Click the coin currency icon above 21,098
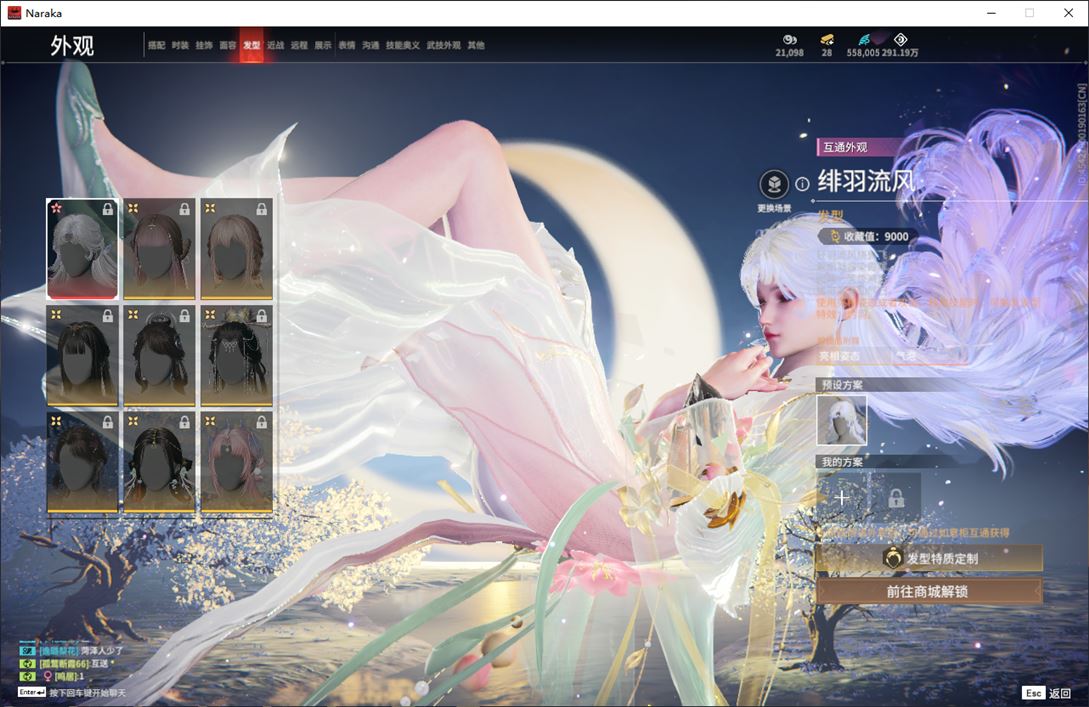1089x707 pixels. [x=790, y=40]
